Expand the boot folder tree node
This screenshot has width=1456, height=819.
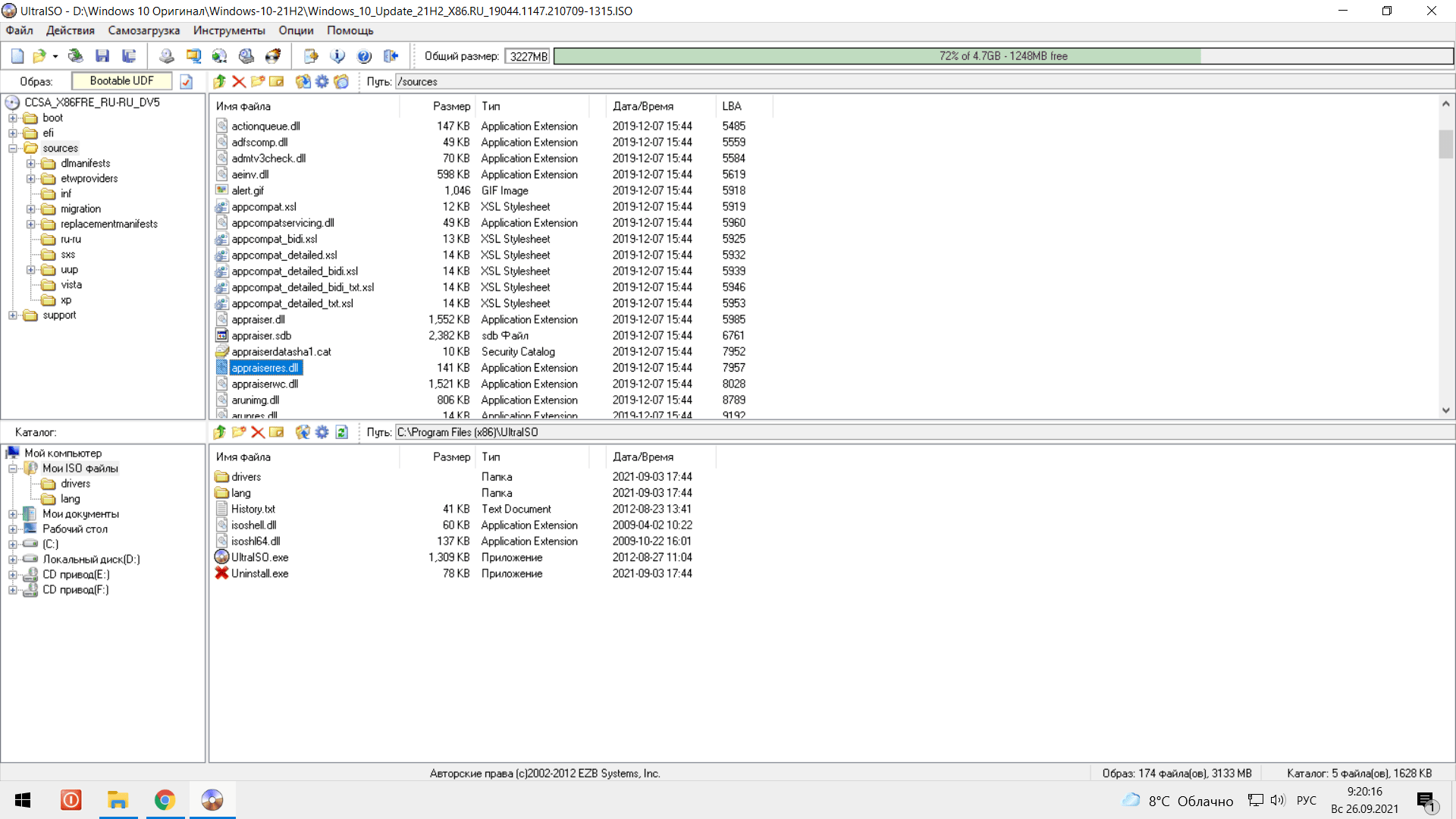coord(13,118)
